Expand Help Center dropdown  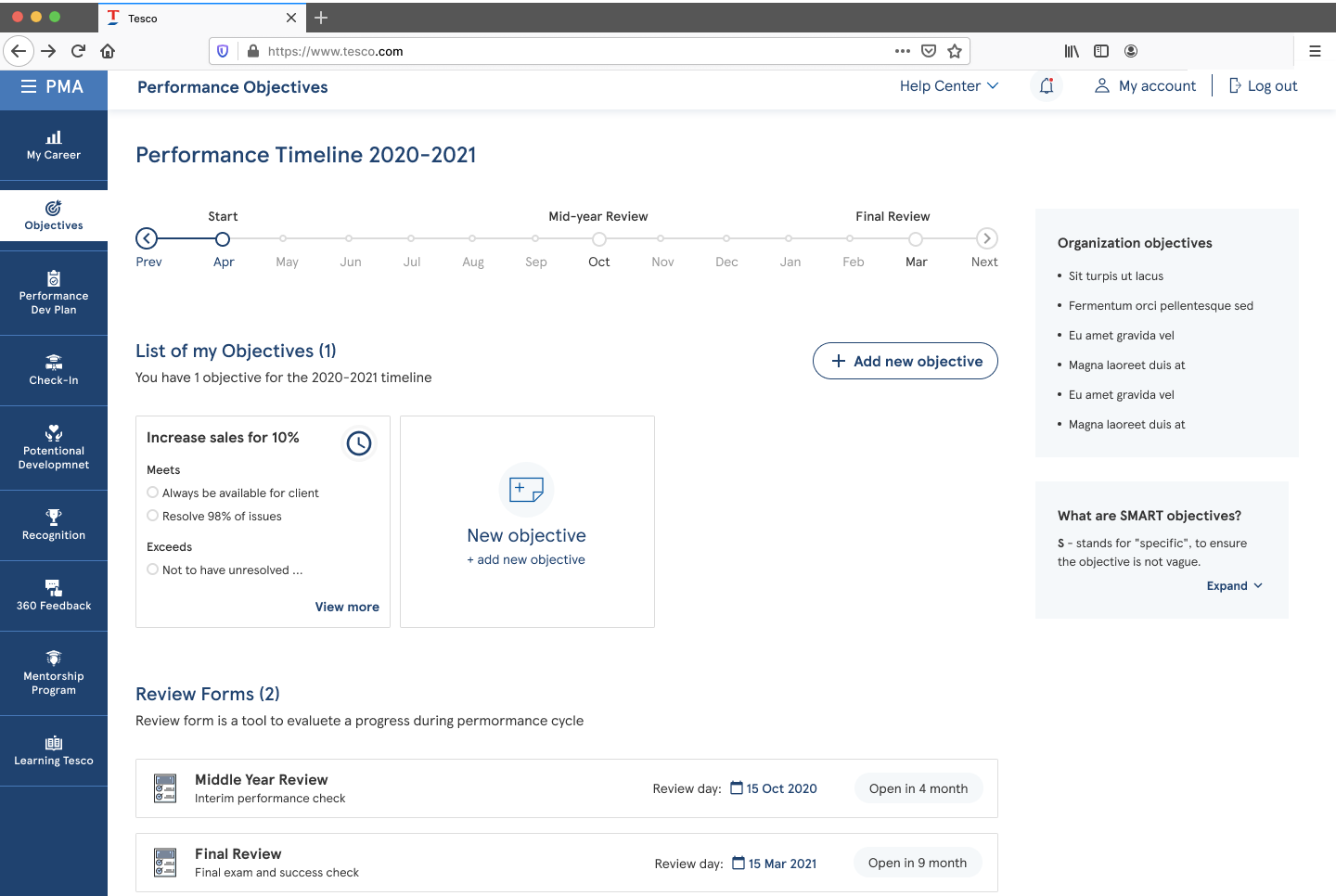coord(949,86)
